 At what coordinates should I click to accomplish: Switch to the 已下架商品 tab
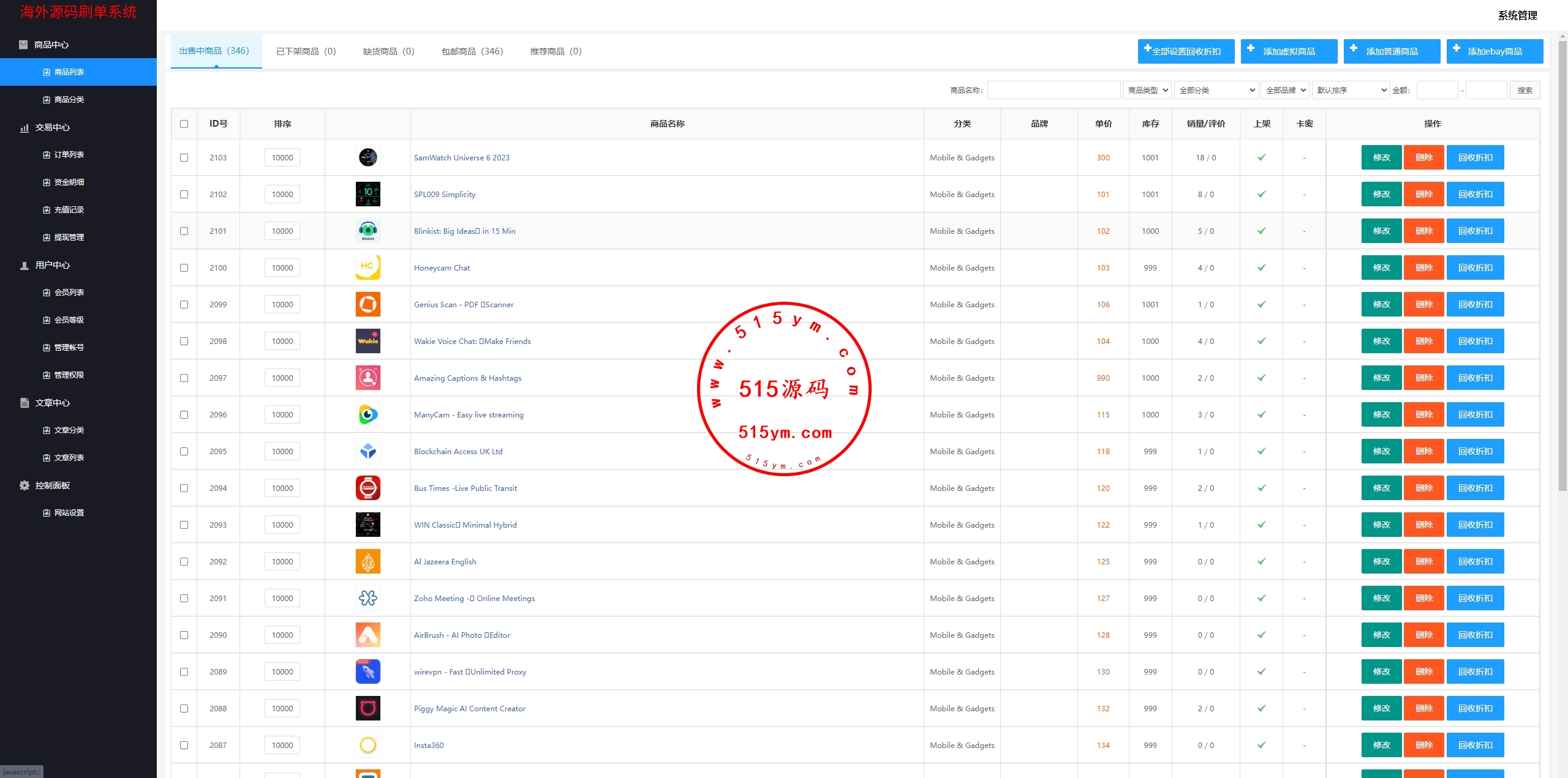(x=306, y=51)
